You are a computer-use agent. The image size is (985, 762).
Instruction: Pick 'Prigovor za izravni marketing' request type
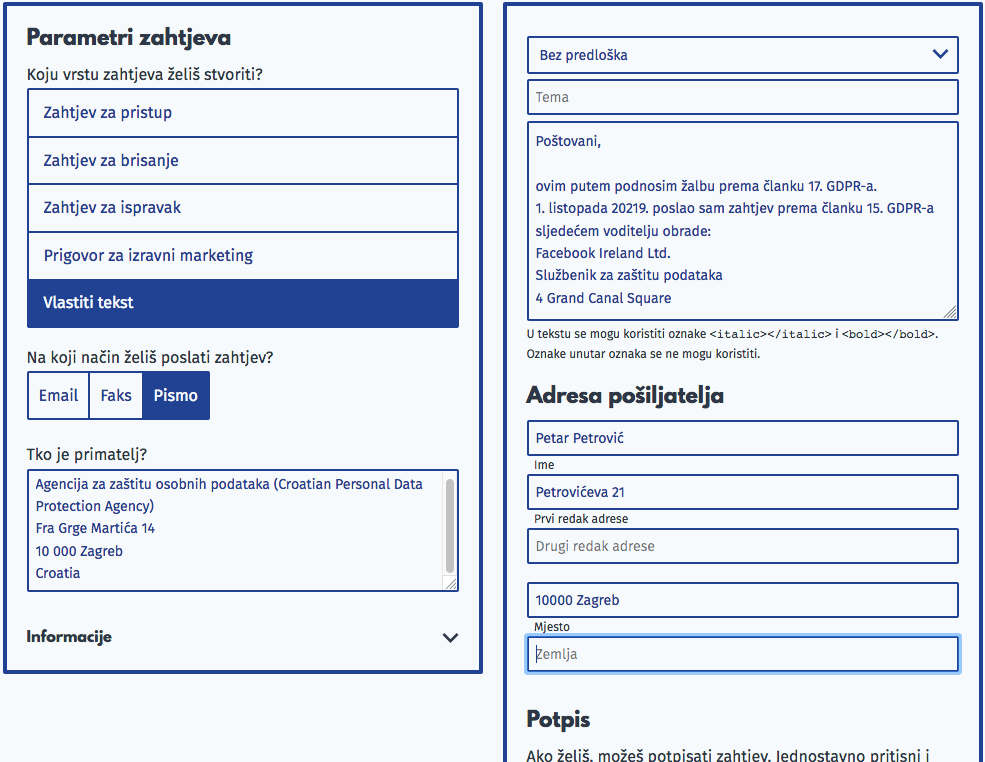tap(242, 254)
